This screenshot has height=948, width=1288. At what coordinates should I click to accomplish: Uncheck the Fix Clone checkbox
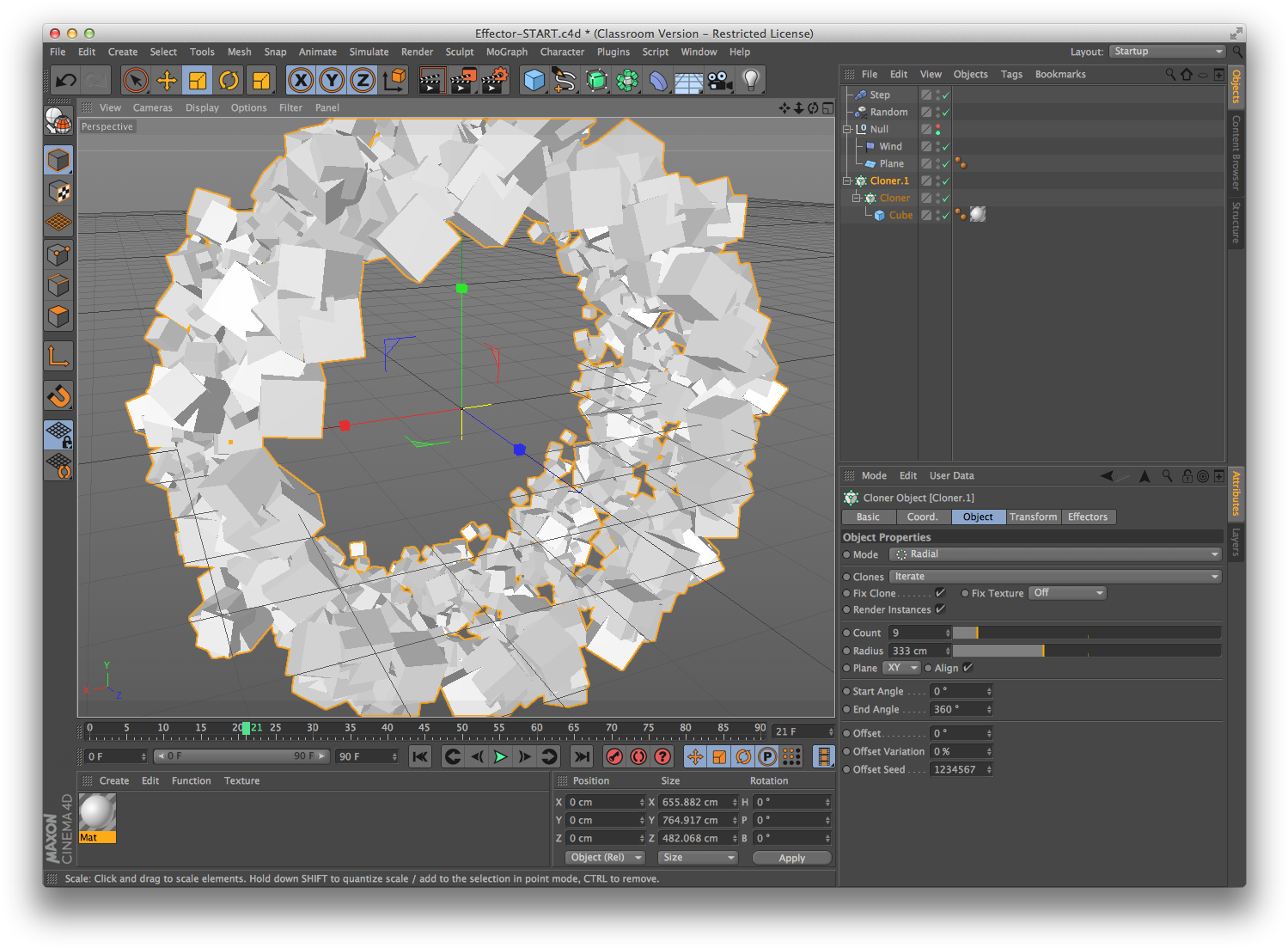940,593
